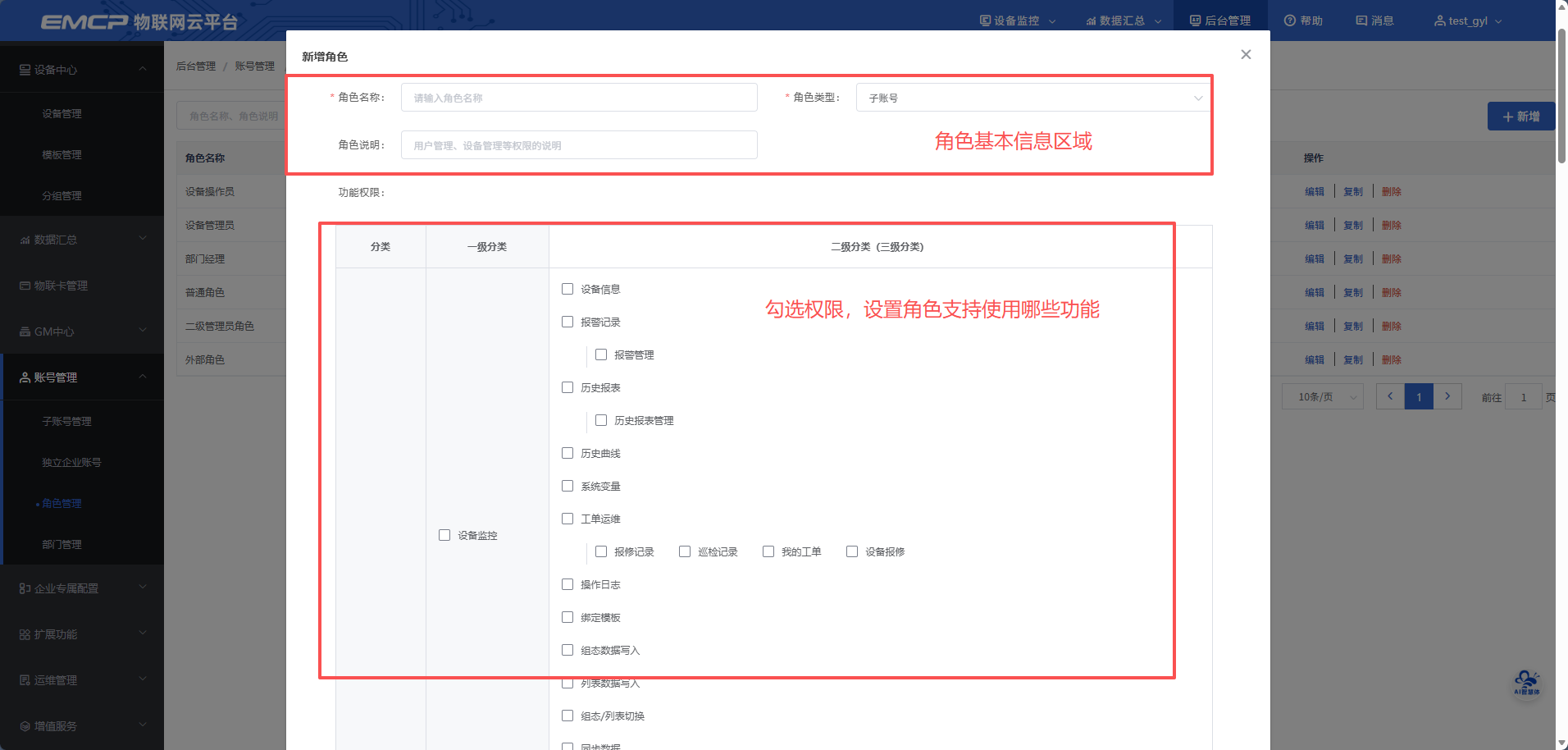Image resolution: width=1568 pixels, height=750 pixels.
Task: Click 复制 in the 设备管理员 row
Action: pyautogui.click(x=1353, y=225)
